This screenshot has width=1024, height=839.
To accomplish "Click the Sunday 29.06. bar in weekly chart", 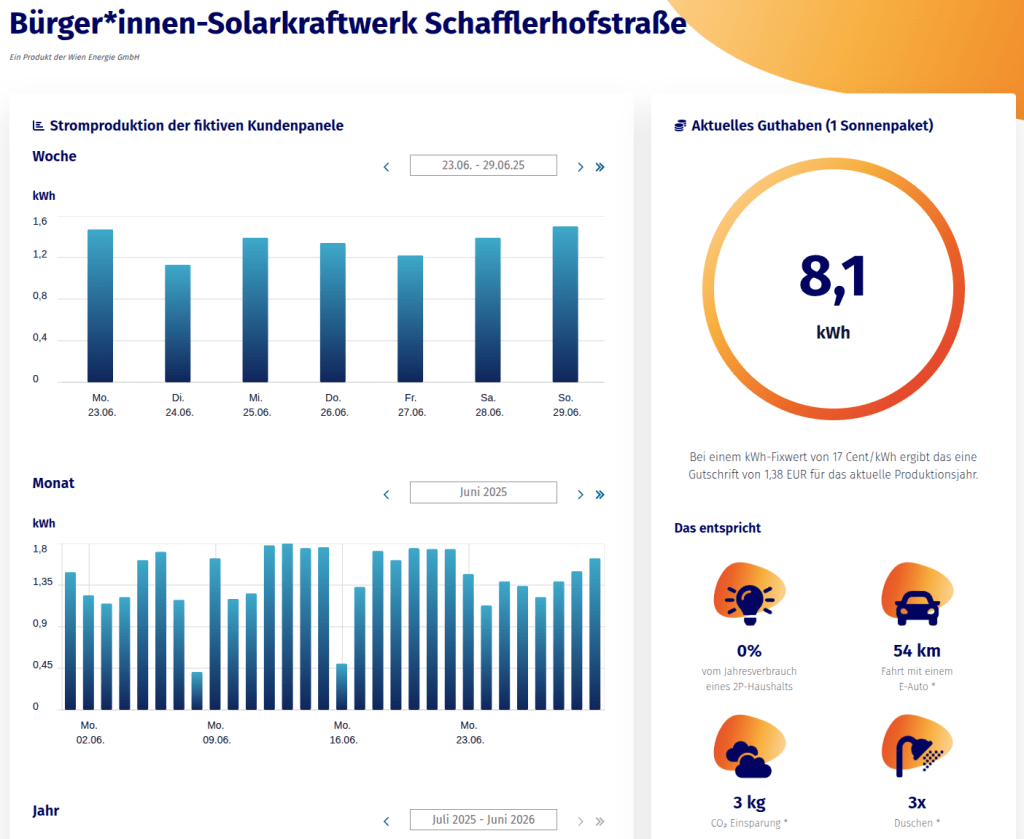I will 565,305.
